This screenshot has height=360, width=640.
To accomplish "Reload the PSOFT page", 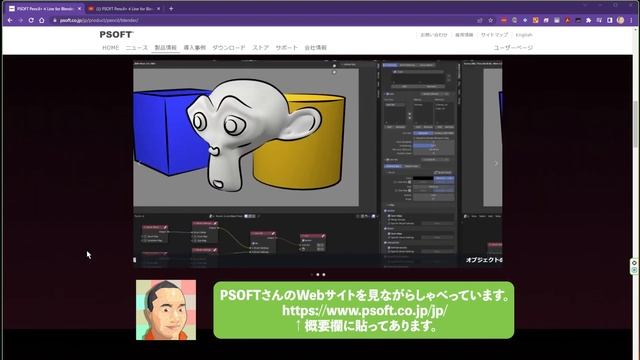I will pyautogui.click(x=31, y=20).
